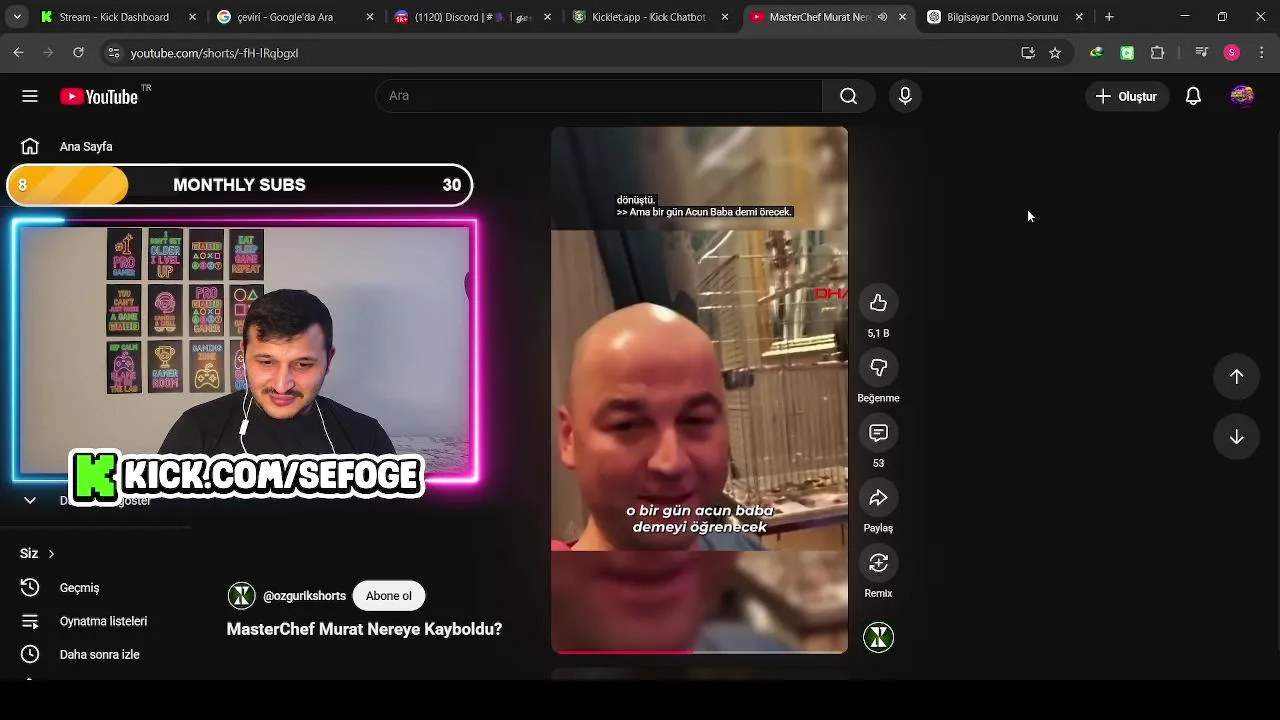
Task: Dislike the short with thumbs down
Action: coord(878,368)
